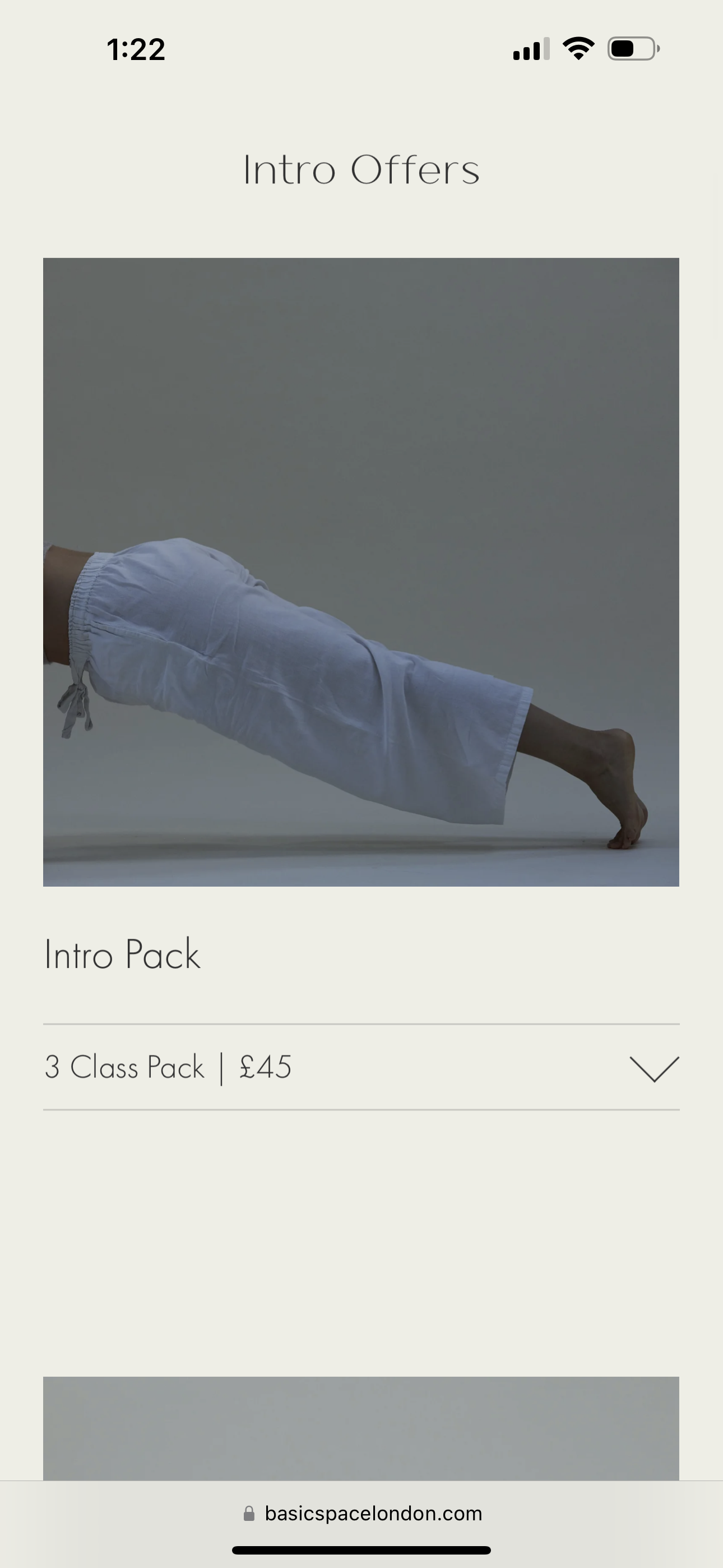Tap the basicspacelondon.com address text
Screen dimensions: 723x1568
click(x=373, y=1513)
